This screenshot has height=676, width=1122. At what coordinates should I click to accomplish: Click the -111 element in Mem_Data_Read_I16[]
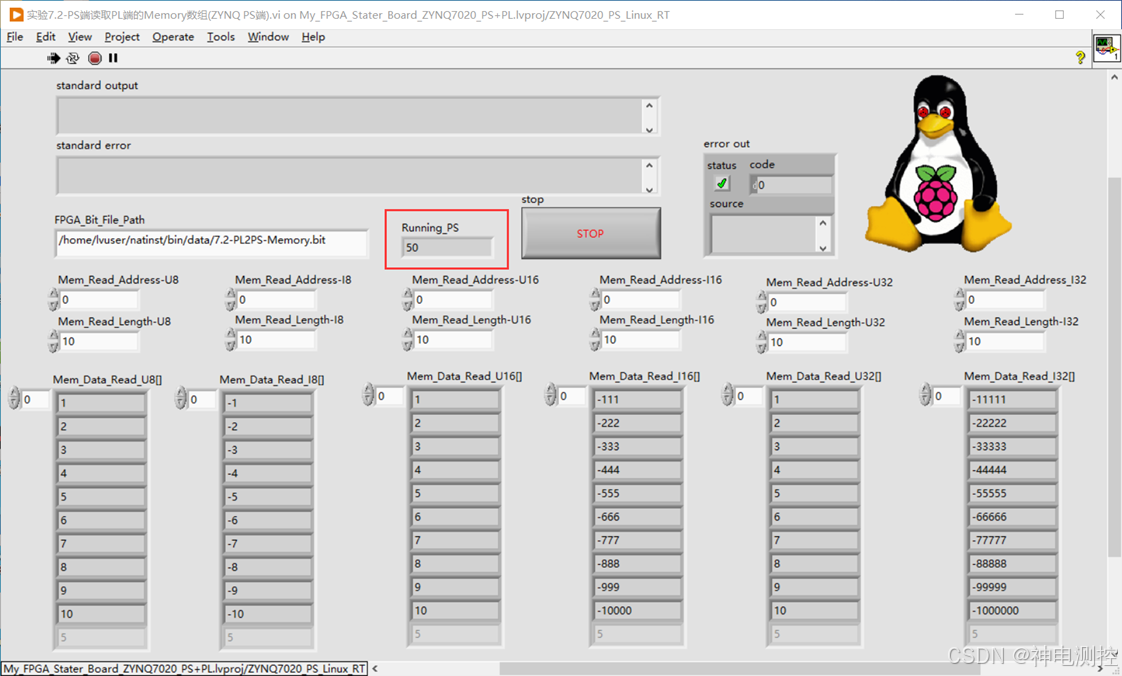click(x=636, y=399)
